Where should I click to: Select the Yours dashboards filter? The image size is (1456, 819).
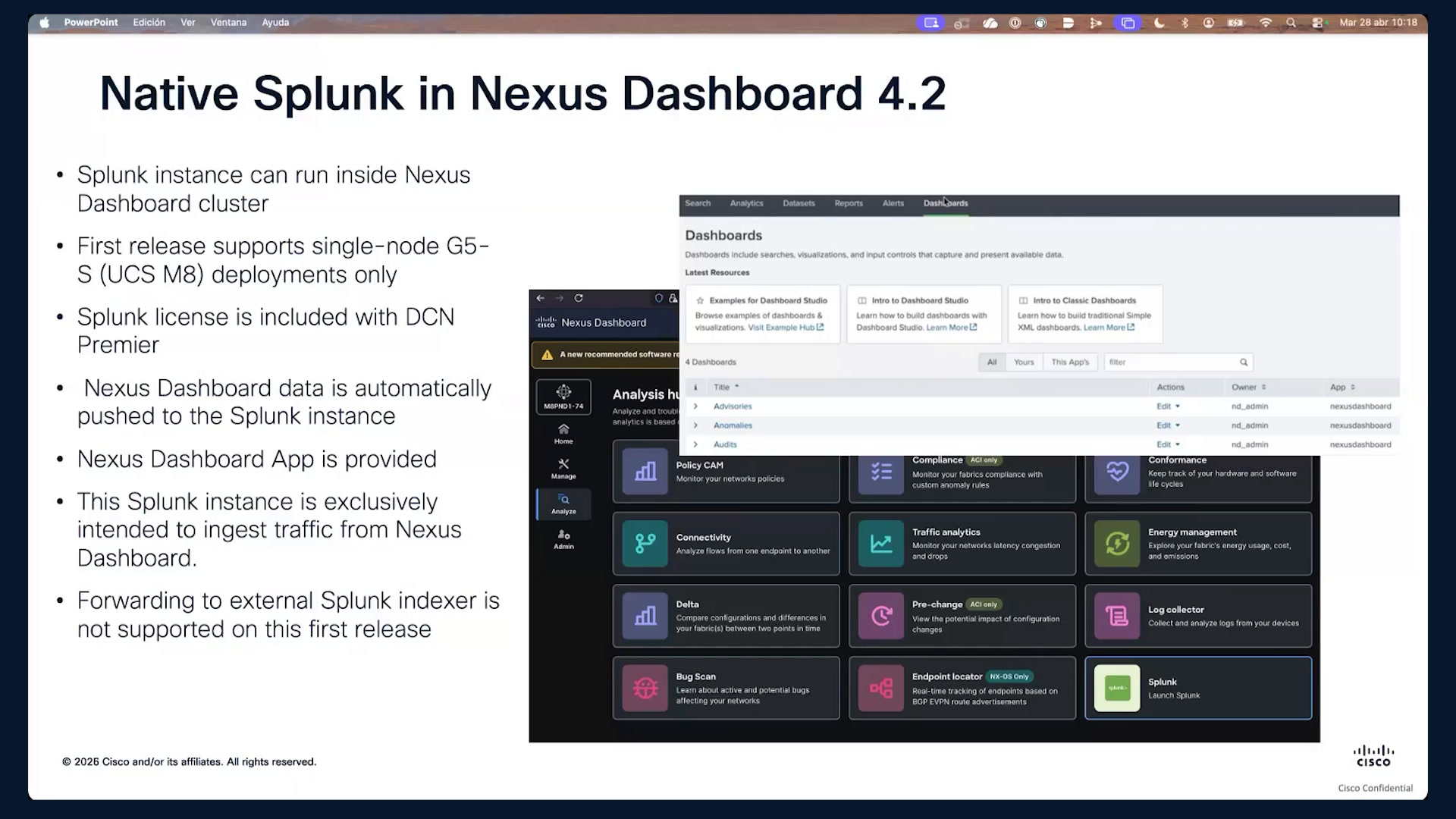(1024, 362)
